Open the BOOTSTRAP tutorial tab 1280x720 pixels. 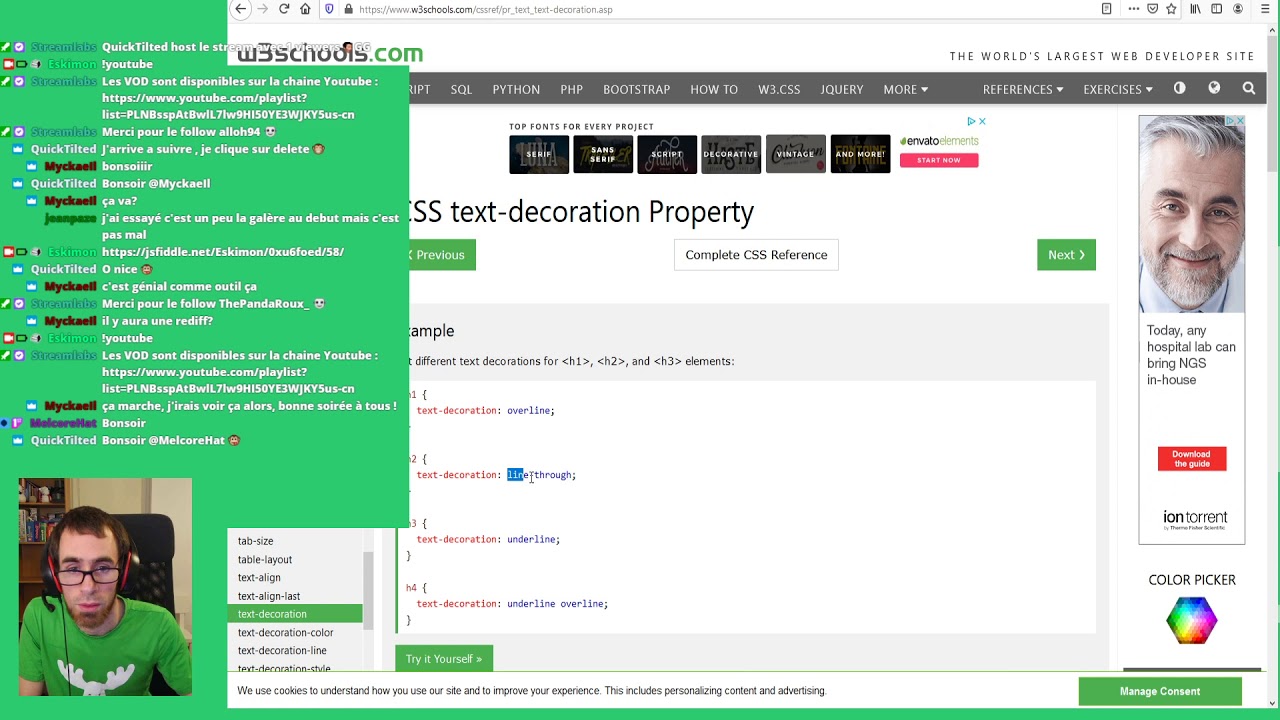click(x=636, y=89)
